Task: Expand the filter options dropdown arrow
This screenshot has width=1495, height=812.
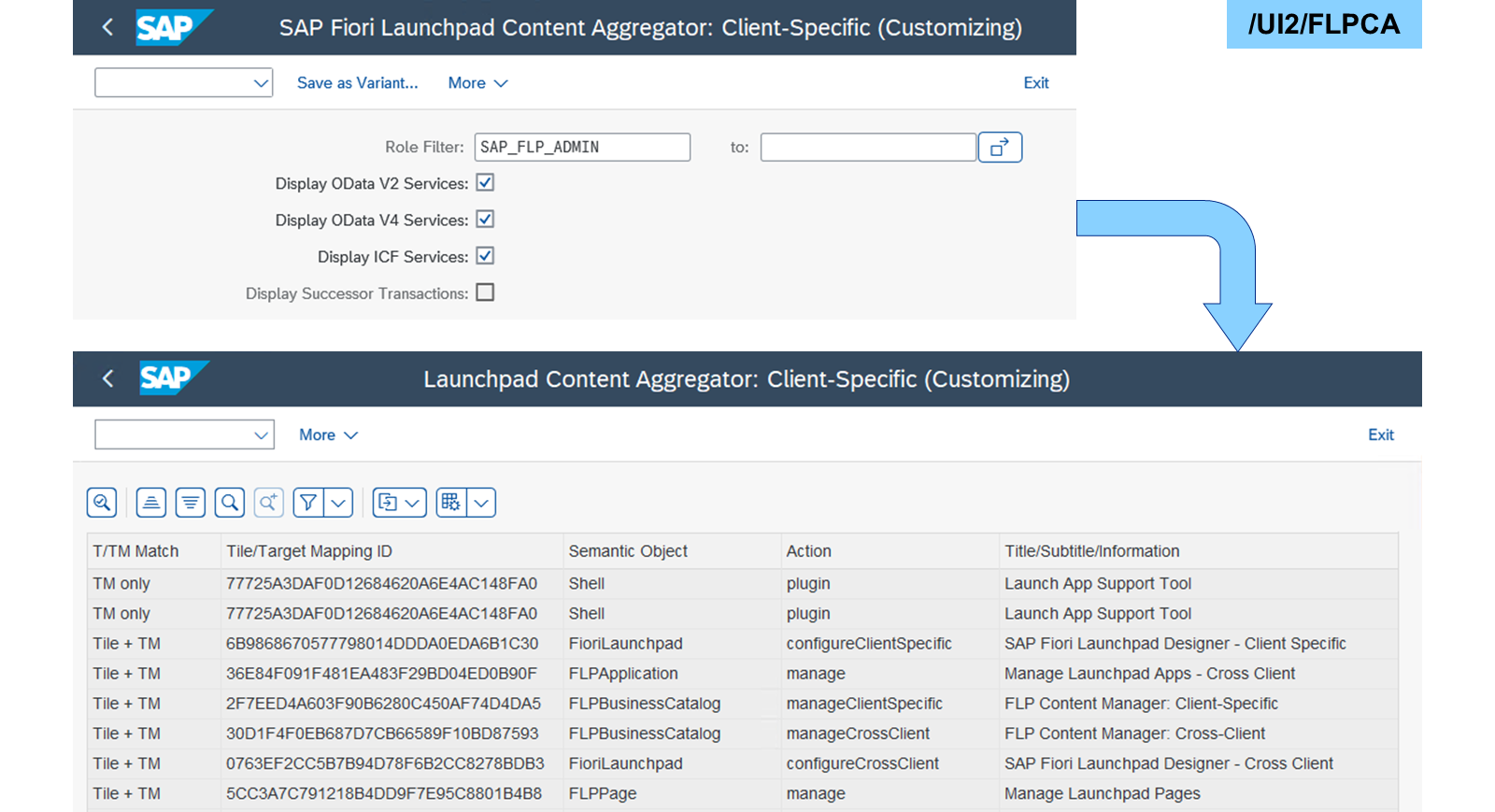Action: coord(338,503)
